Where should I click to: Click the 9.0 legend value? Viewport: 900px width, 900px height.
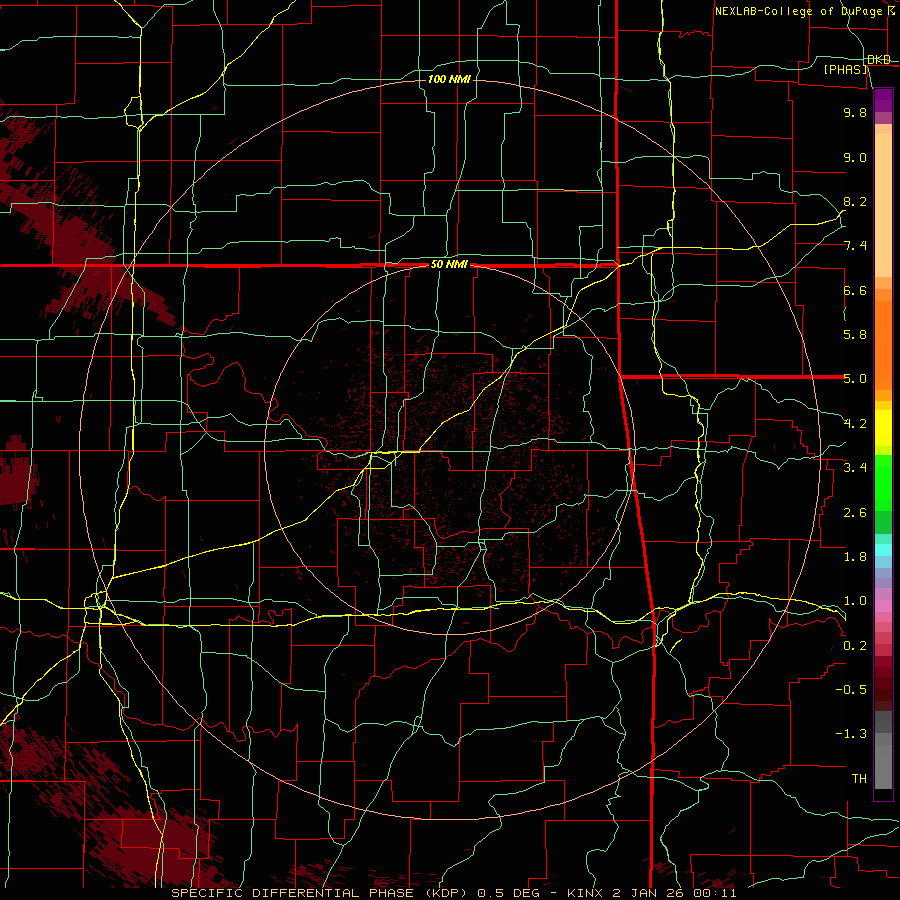(855, 157)
